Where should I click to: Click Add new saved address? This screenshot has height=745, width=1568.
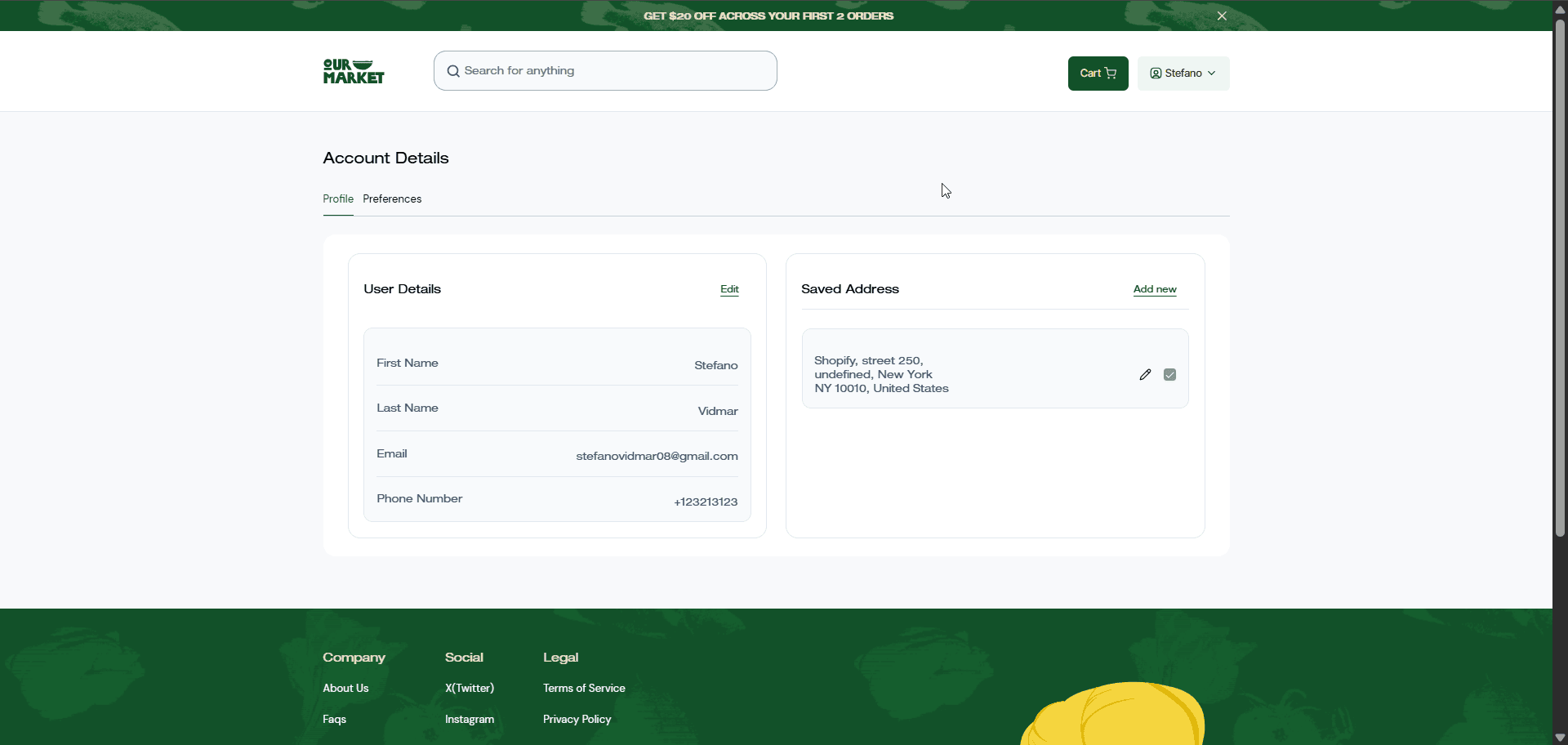(x=1155, y=289)
